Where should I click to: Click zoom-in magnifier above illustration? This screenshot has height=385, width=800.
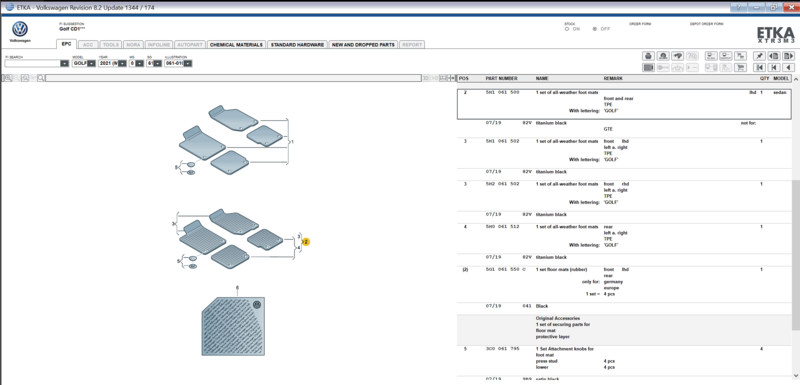coord(8,78)
